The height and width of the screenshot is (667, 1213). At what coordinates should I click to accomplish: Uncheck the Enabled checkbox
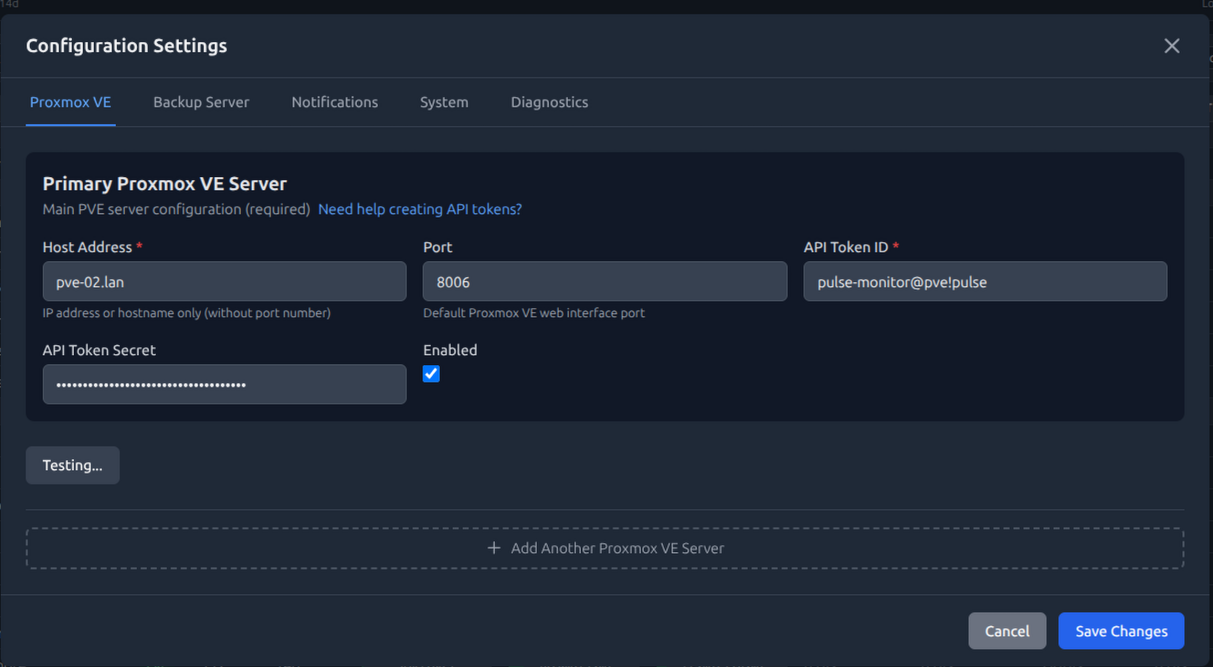pos(431,374)
